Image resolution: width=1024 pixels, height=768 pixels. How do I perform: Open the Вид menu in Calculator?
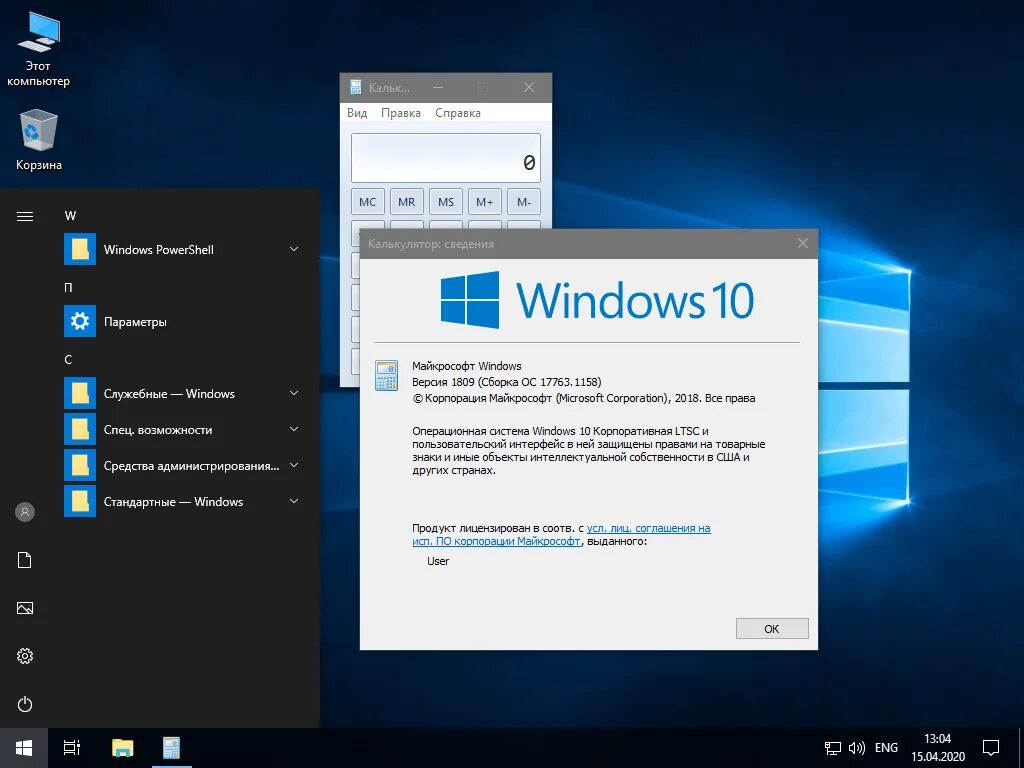coord(357,113)
